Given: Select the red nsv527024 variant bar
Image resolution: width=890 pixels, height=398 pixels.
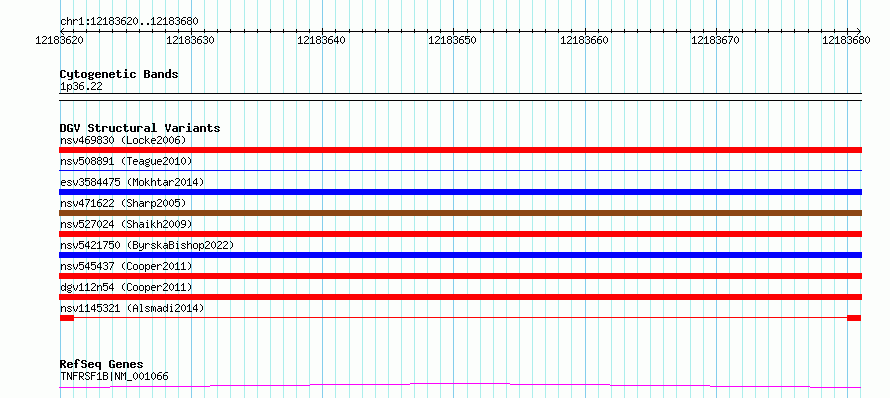Looking at the screenshot, I should click(460, 234).
